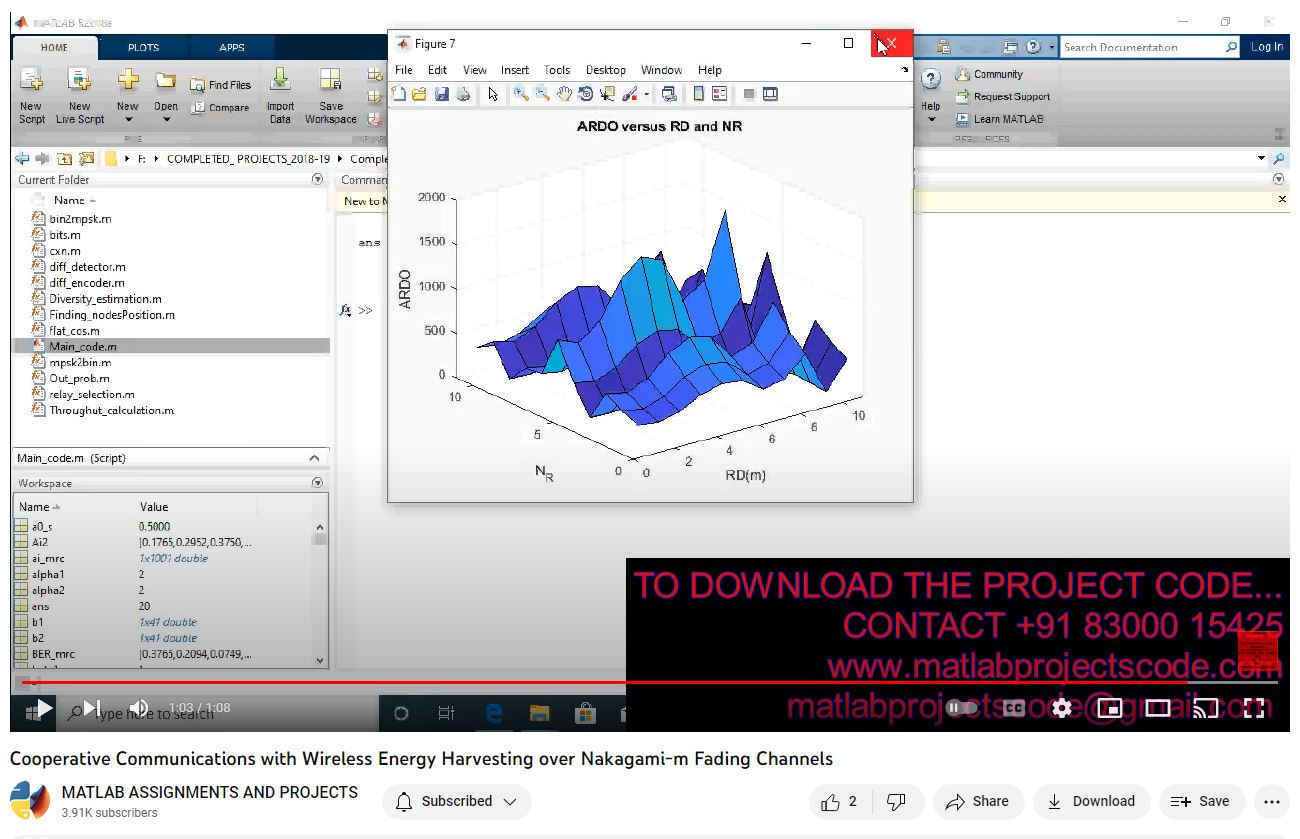Image resolution: width=1300 pixels, height=839 pixels.
Task: Click MATLAB Help question mark icon
Action: point(930,80)
